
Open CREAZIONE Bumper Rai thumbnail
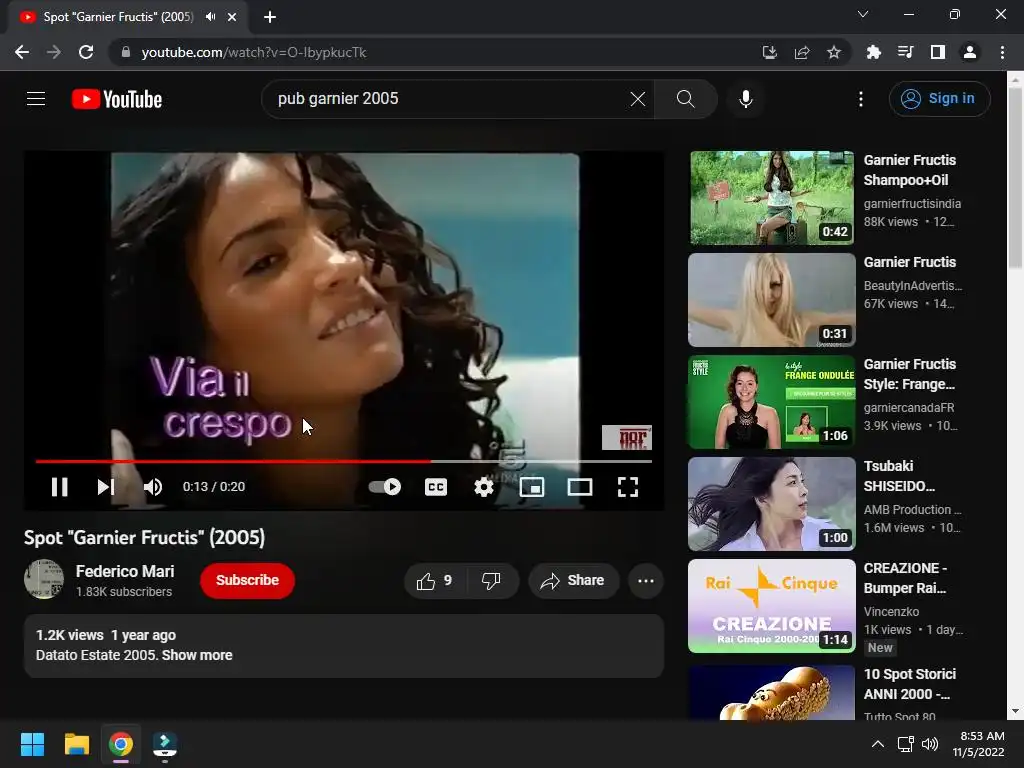coord(772,605)
